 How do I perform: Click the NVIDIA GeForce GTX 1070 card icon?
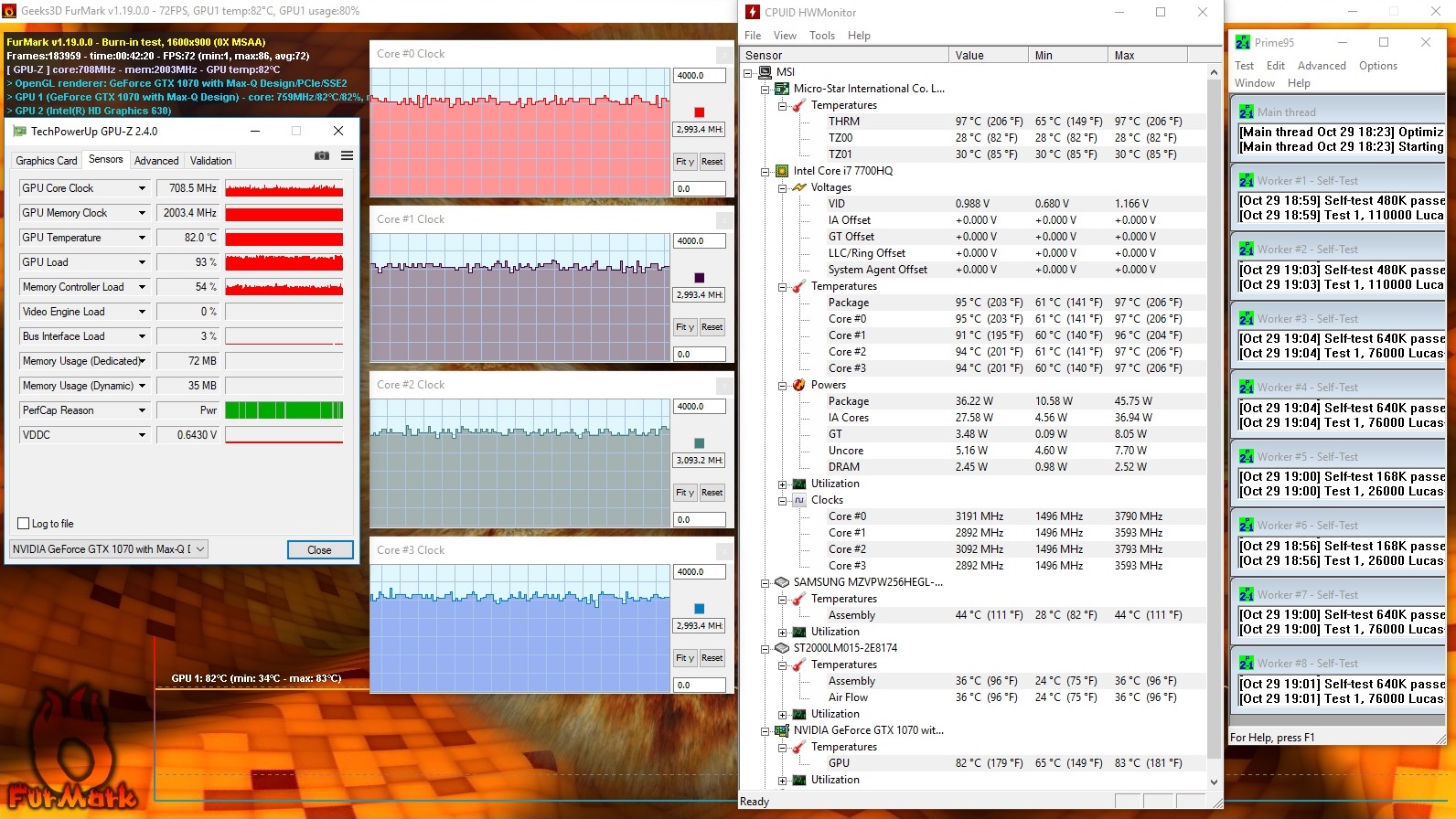tap(782, 730)
